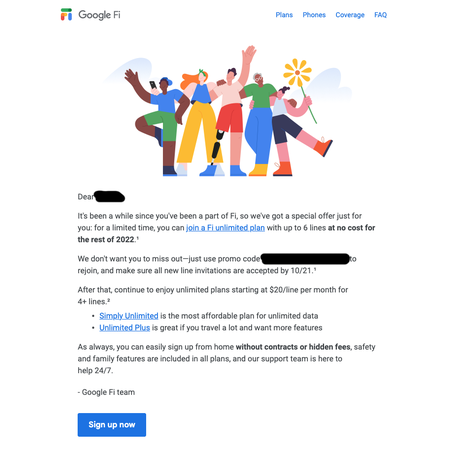This screenshot has width=450, height=450.
Task: Click the gray-haired figure in green shirt
Action: [258, 123]
